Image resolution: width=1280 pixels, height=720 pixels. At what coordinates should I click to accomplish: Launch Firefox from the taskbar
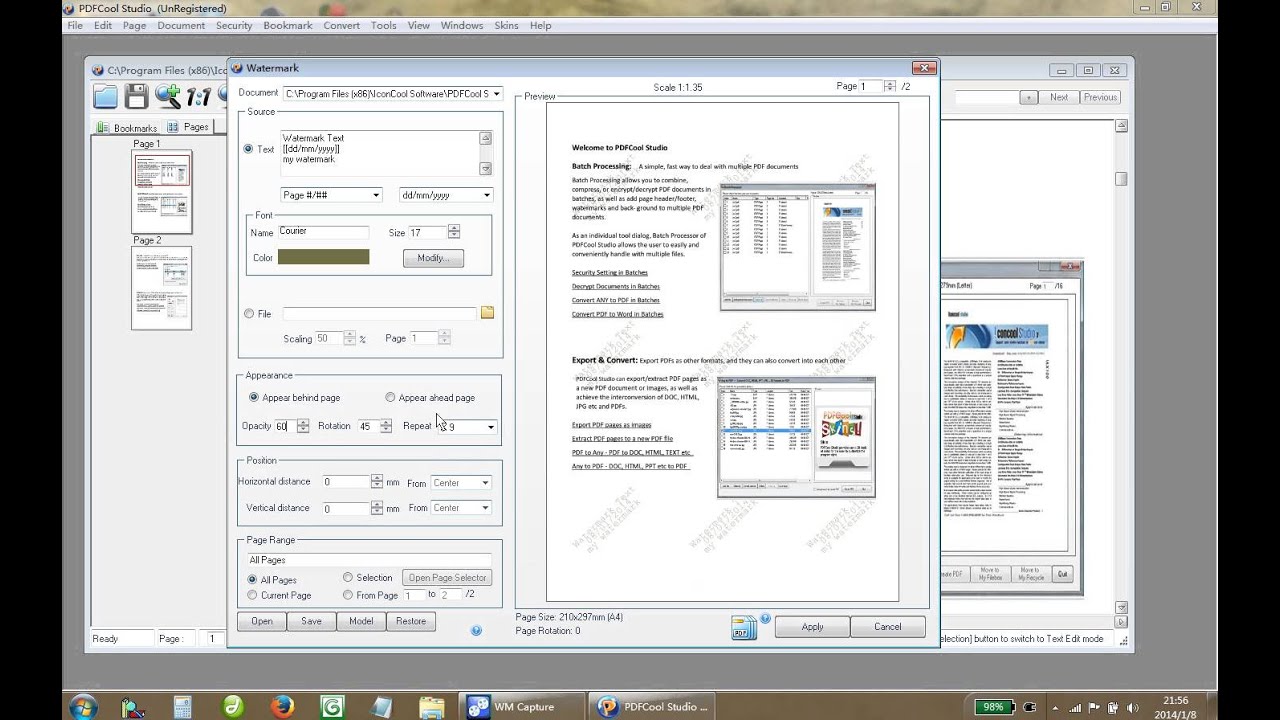click(x=283, y=707)
